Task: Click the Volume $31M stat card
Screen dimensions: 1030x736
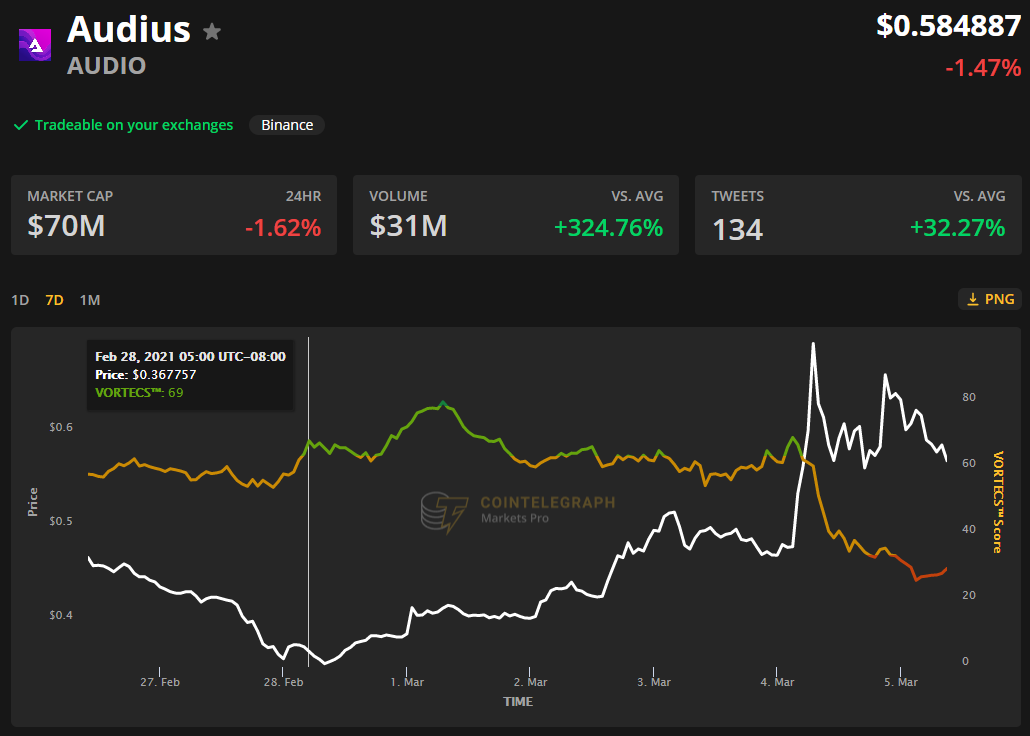Action: click(x=516, y=215)
